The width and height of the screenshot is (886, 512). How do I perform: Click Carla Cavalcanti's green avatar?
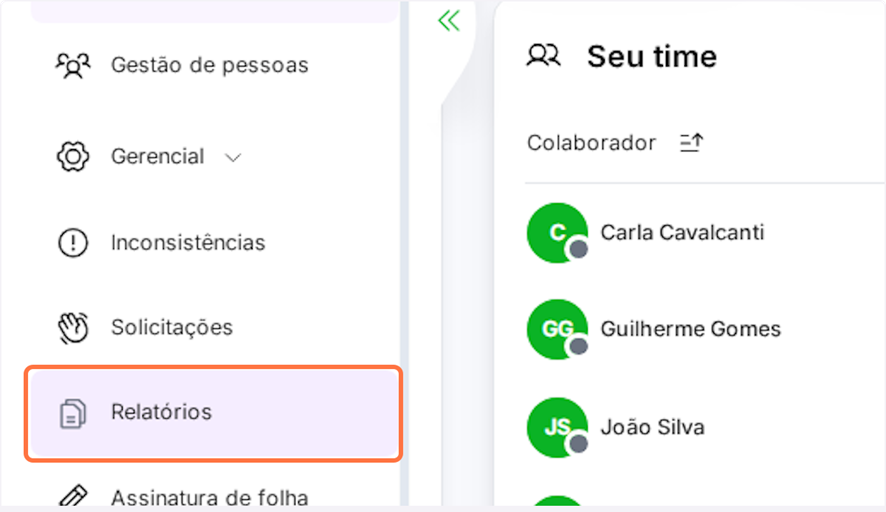pyautogui.click(x=556, y=233)
